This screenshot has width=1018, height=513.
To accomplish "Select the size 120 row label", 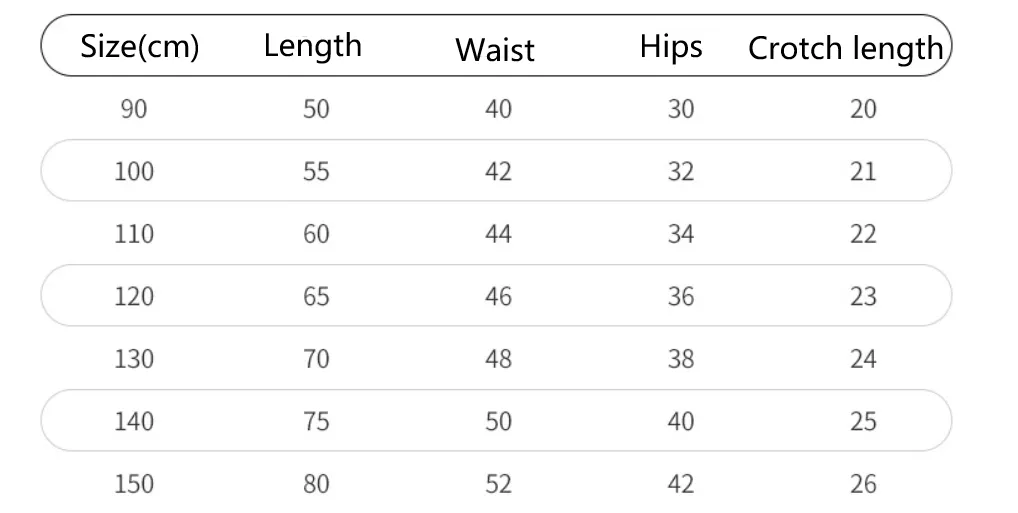I will pos(134,296).
